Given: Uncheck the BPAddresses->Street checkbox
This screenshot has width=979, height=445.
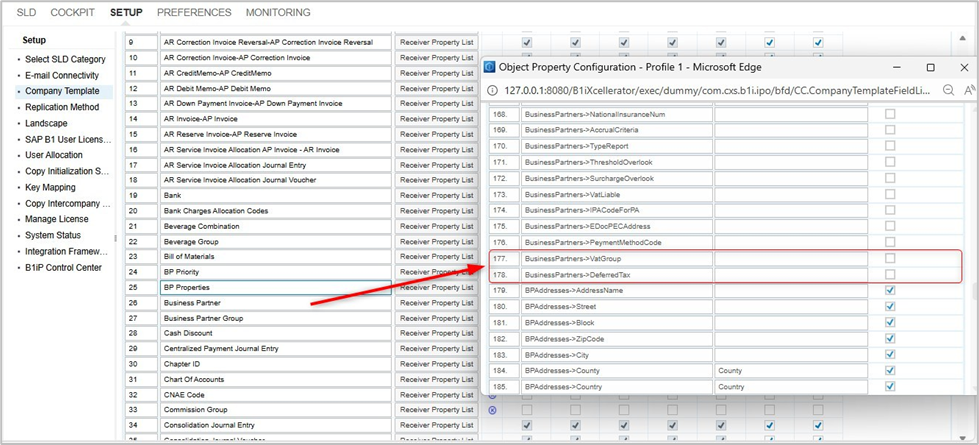Looking at the screenshot, I should point(890,307).
